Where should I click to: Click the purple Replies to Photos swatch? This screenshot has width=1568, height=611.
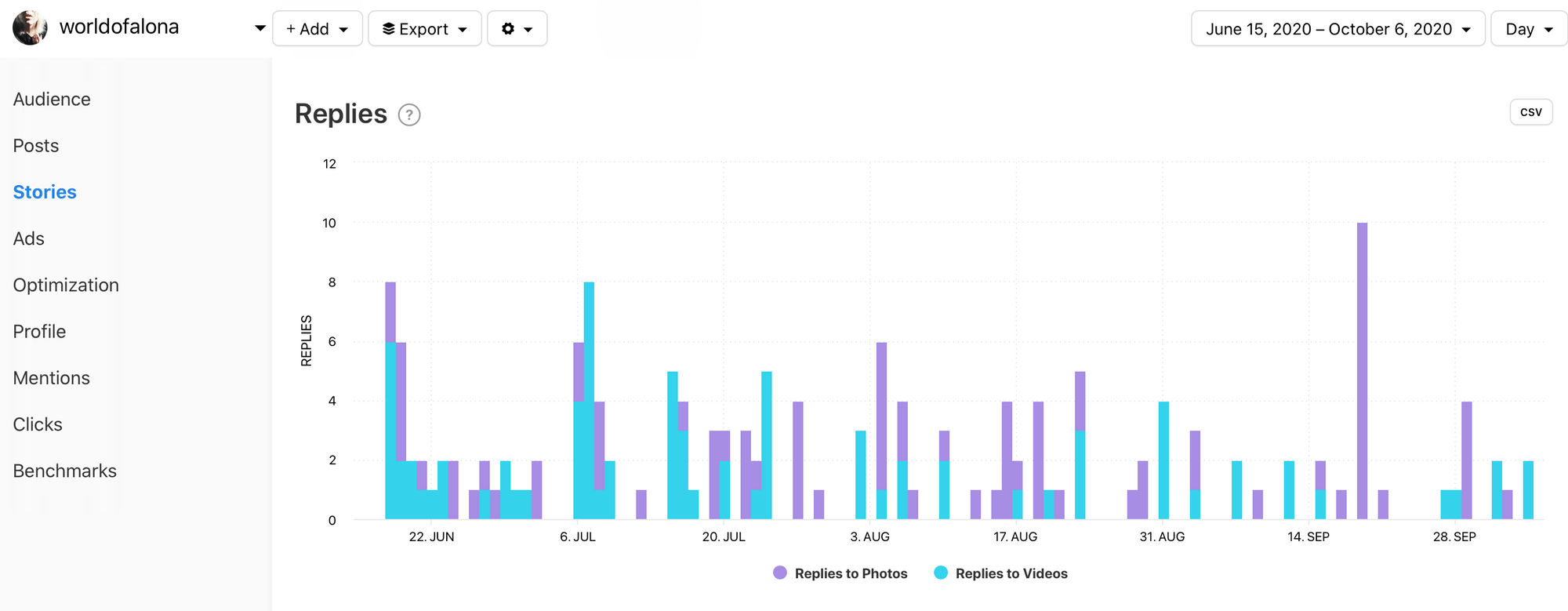coord(779,573)
